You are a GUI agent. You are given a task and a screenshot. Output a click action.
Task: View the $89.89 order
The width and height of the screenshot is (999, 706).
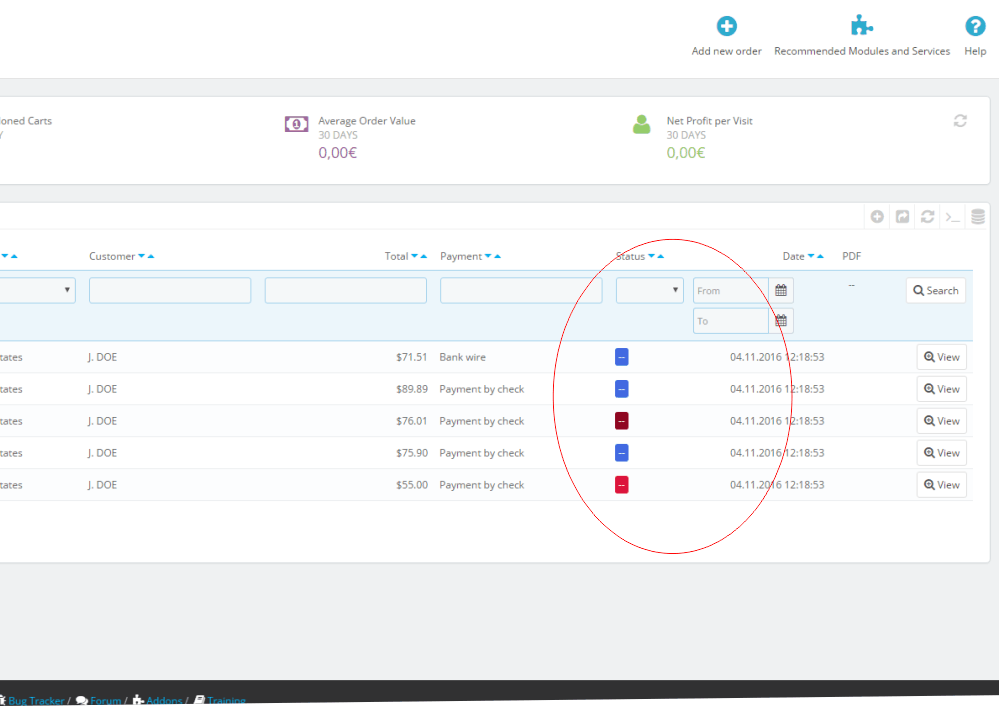pyautogui.click(x=942, y=389)
